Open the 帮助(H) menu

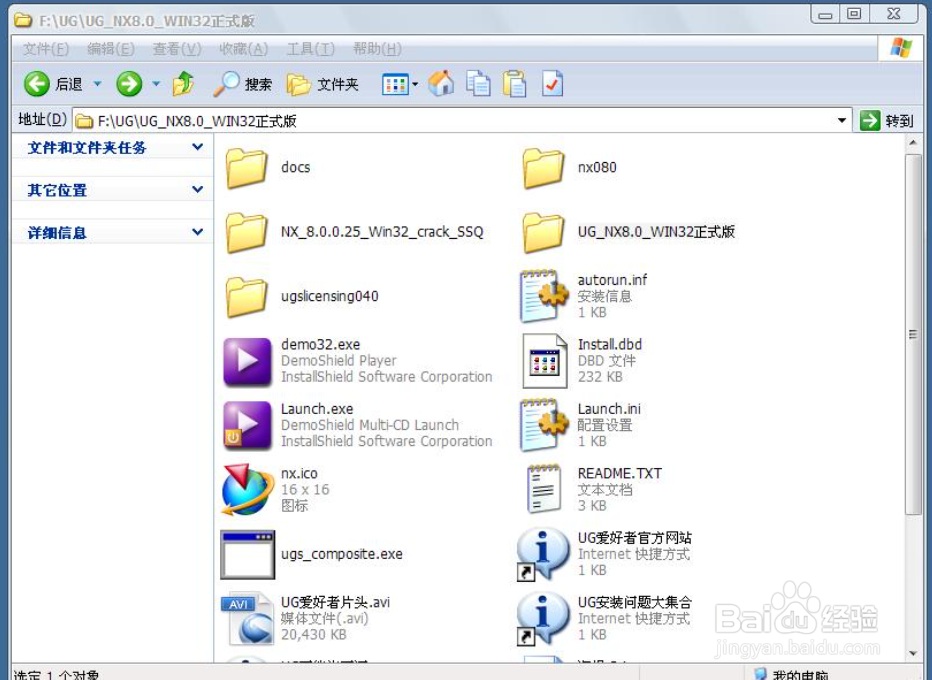[377, 49]
